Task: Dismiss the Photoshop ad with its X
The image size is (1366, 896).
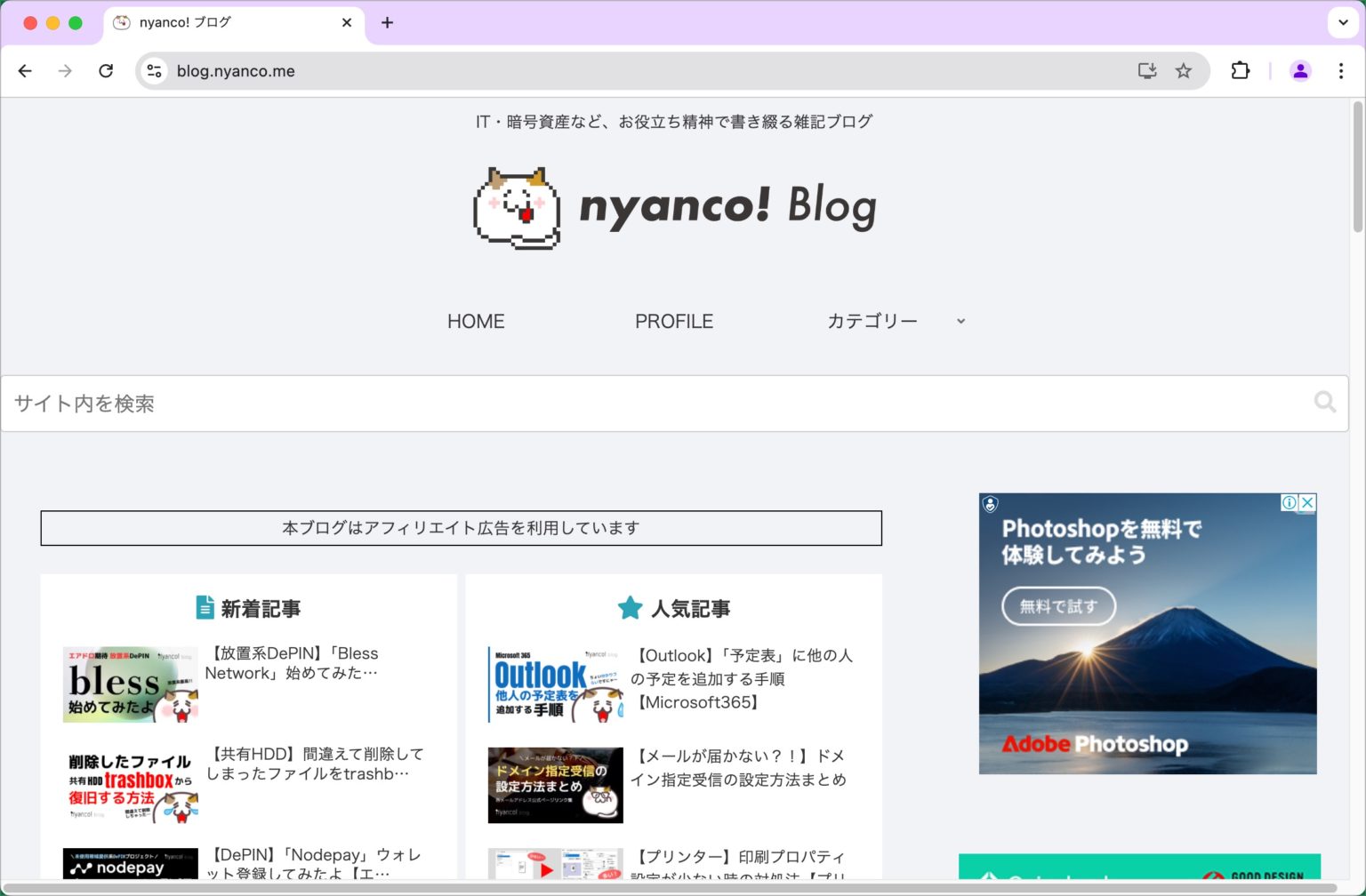Action: pyautogui.click(x=1306, y=503)
